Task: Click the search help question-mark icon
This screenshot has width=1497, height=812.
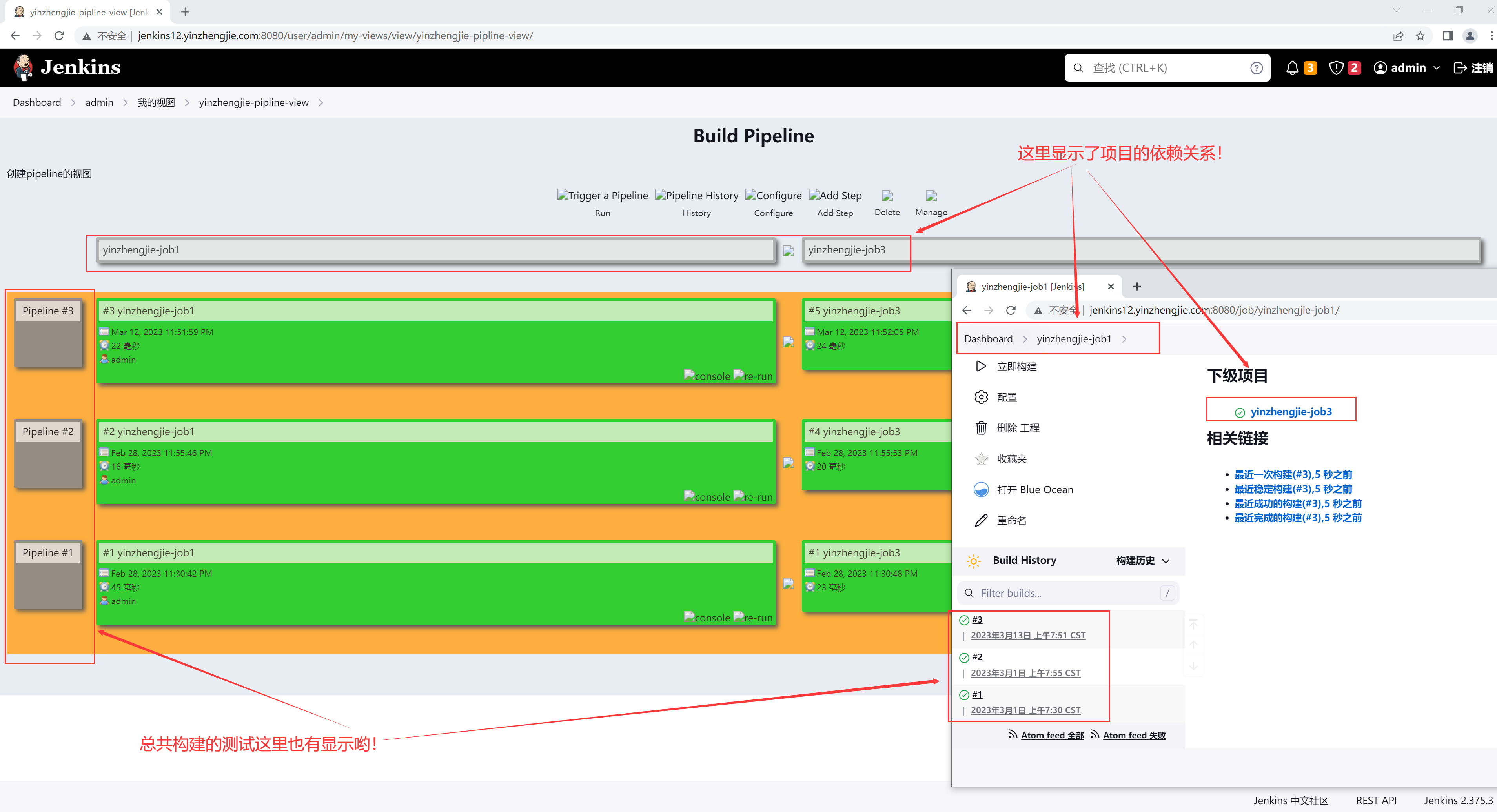Action: (1257, 68)
